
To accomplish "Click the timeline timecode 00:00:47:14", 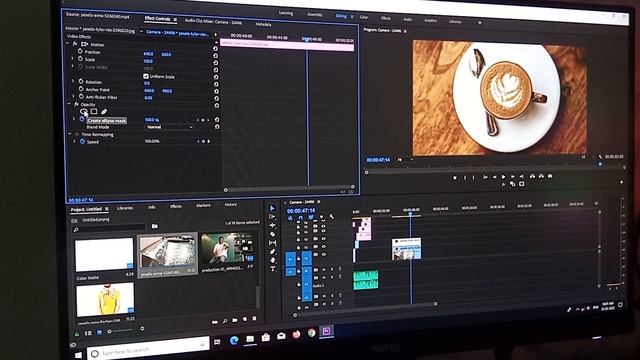I will (301, 211).
